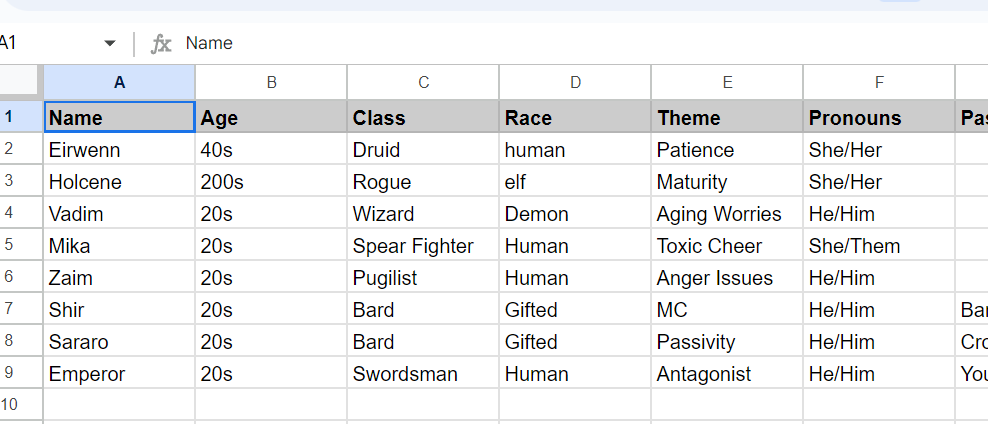Screen dimensions: 988x424
Task: Click the Antagonist theme cell
Action: [726, 374]
